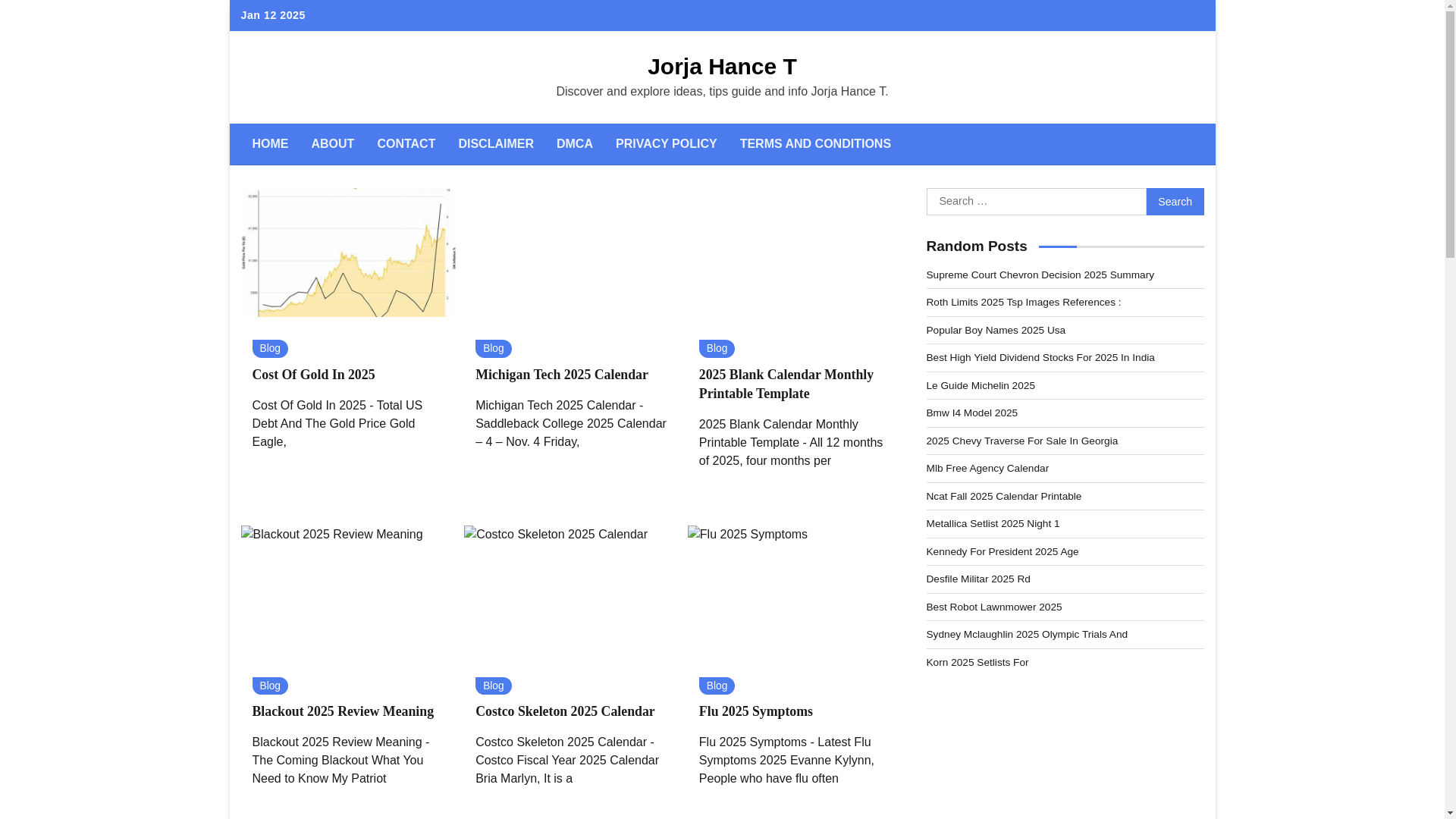The width and height of the screenshot is (1456, 819).
Task: Click the Flu 2025 Symptoms excerpt text
Action: [x=786, y=761]
